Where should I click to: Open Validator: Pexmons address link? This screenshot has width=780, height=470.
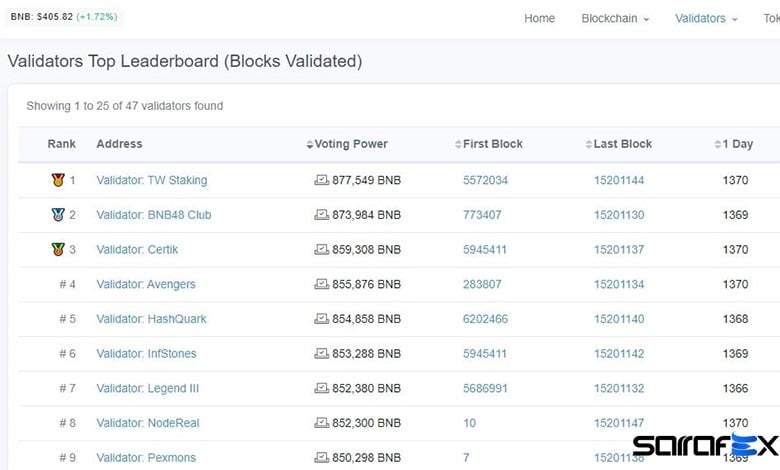(x=146, y=458)
